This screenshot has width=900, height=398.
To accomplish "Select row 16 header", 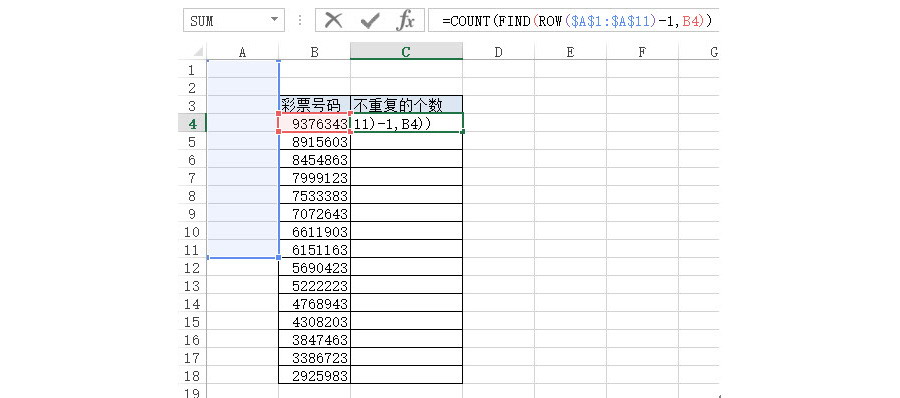I will [x=192, y=339].
